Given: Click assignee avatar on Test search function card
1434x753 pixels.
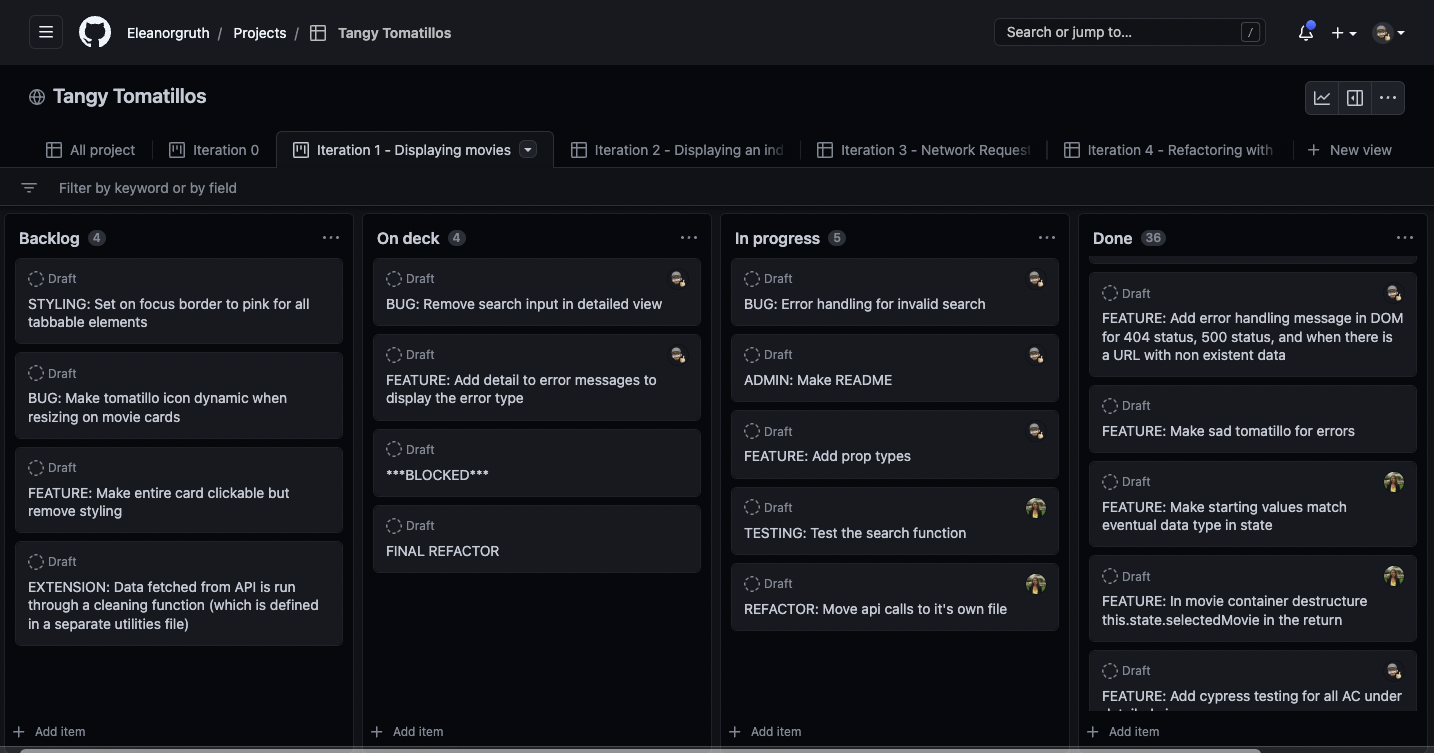Looking at the screenshot, I should (x=1036, y=508).
